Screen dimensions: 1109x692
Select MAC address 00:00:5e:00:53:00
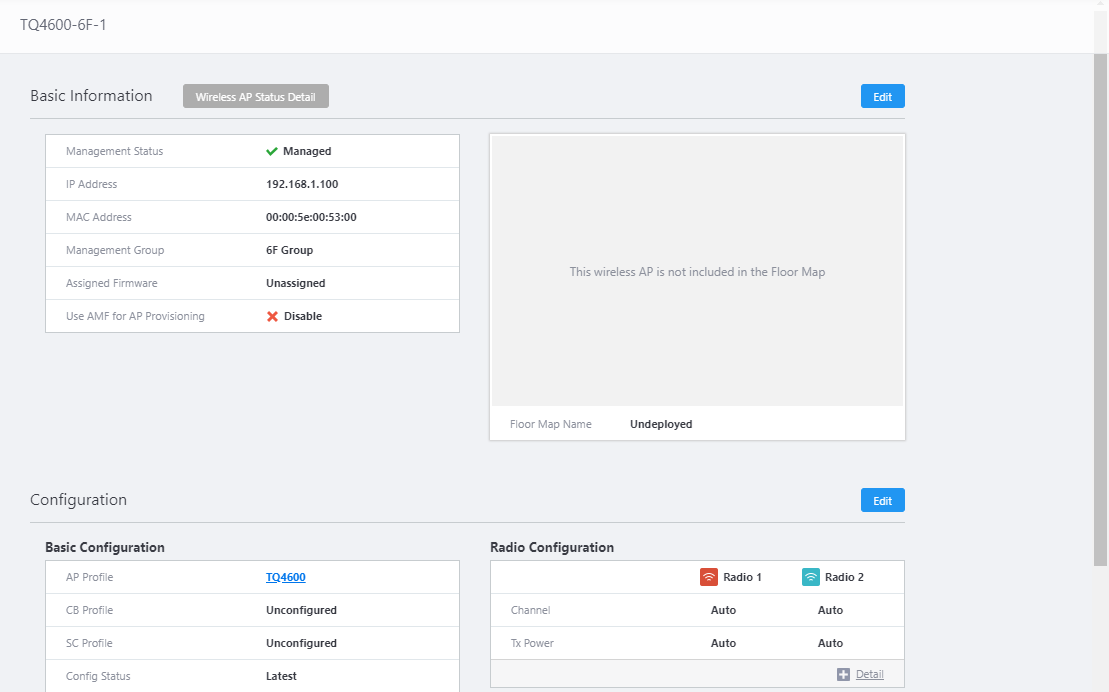[311, 217]
